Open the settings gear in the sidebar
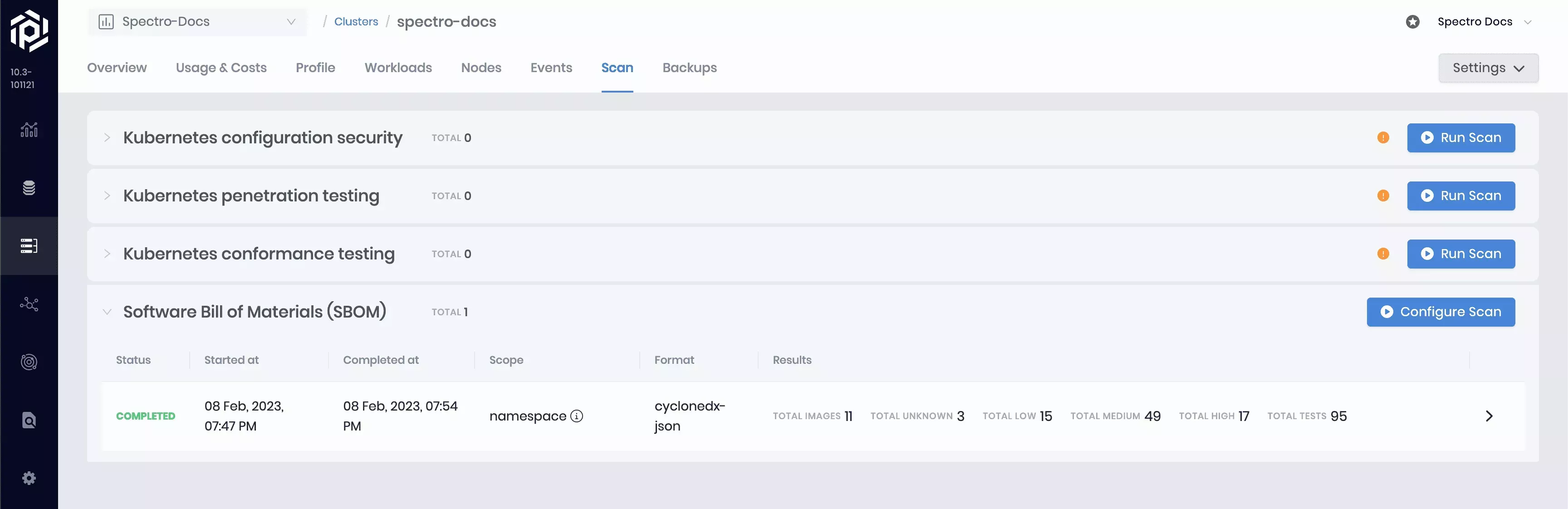Image resolution: width=1568 pixels, height=509 pixels. [x=29, y=478]
